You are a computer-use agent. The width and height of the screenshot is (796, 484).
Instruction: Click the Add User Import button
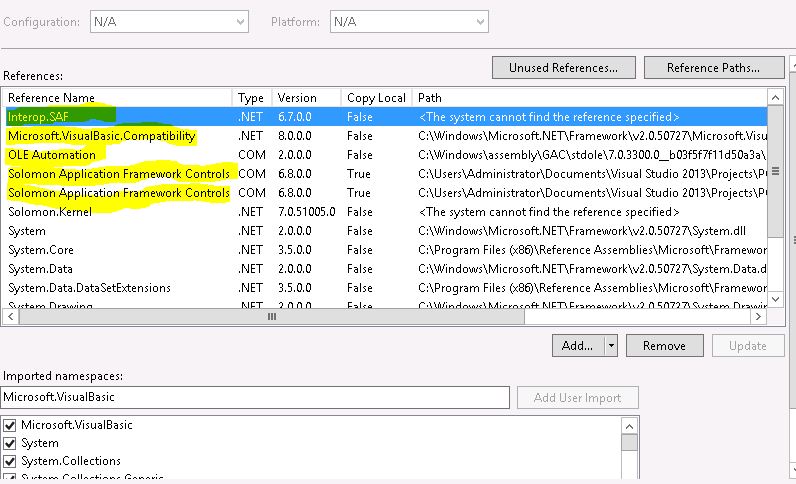[x=578, y=398]
